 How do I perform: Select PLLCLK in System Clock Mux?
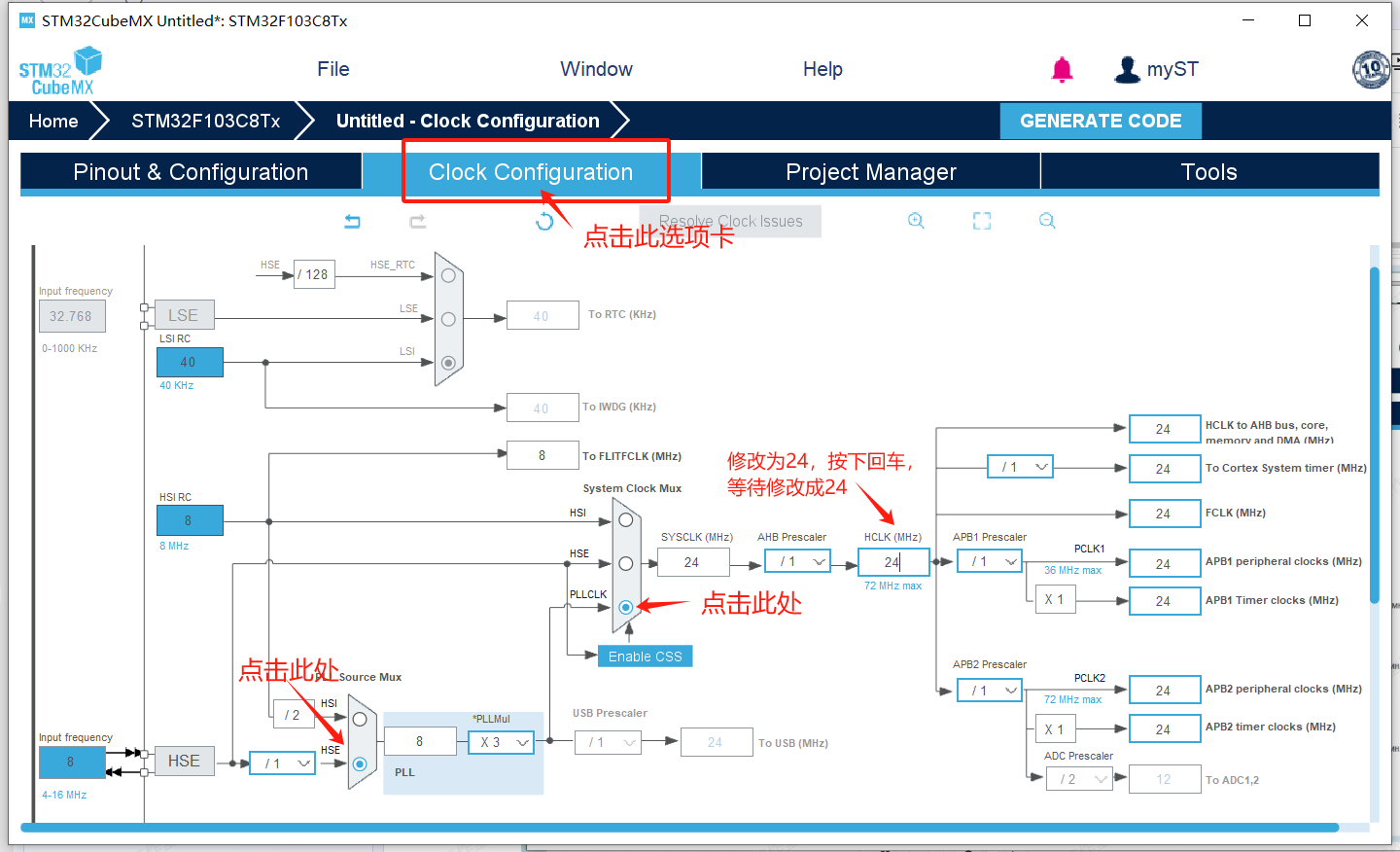626,607
